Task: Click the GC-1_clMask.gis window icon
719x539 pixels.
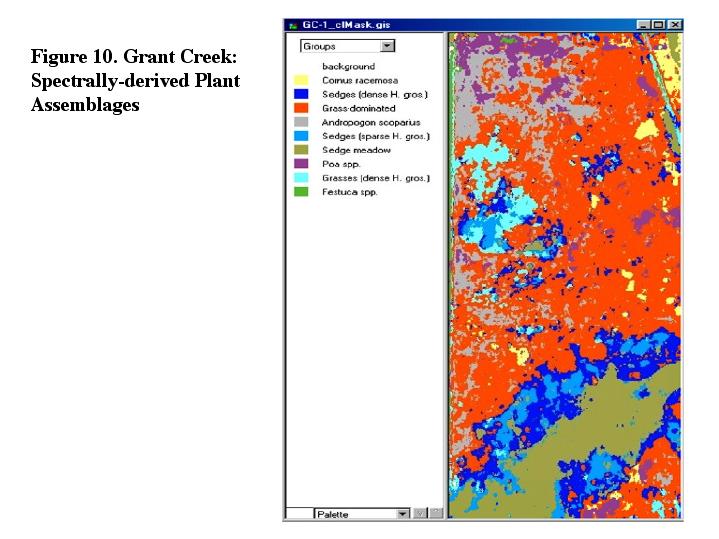Action: tap(292, 24)
